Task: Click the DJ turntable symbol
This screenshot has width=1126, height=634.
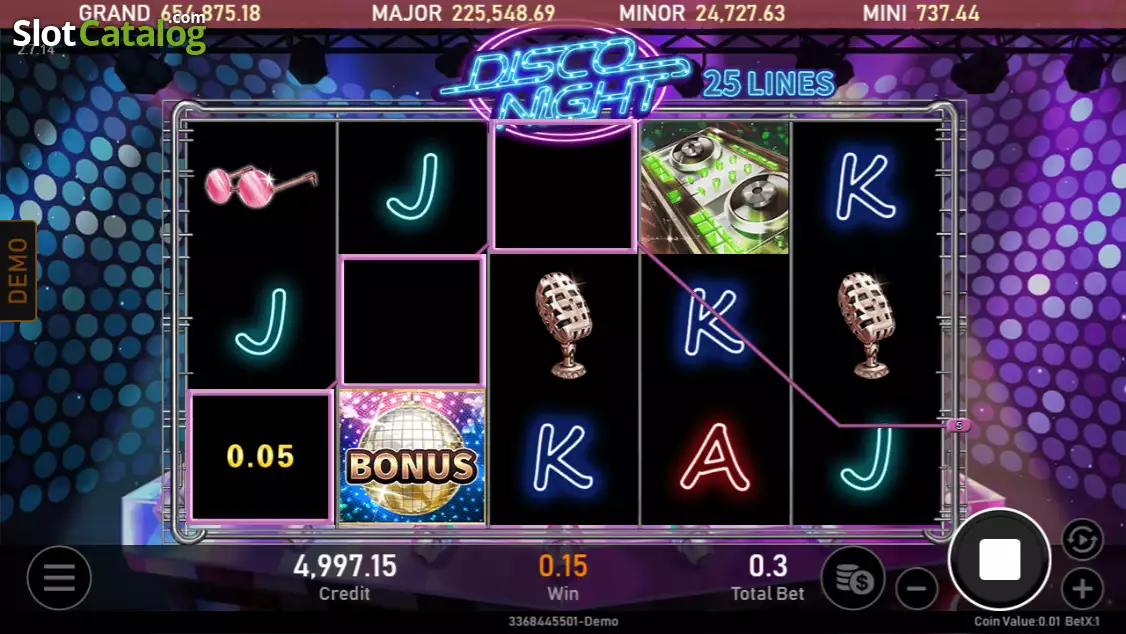Action: (x=715, y=187)
